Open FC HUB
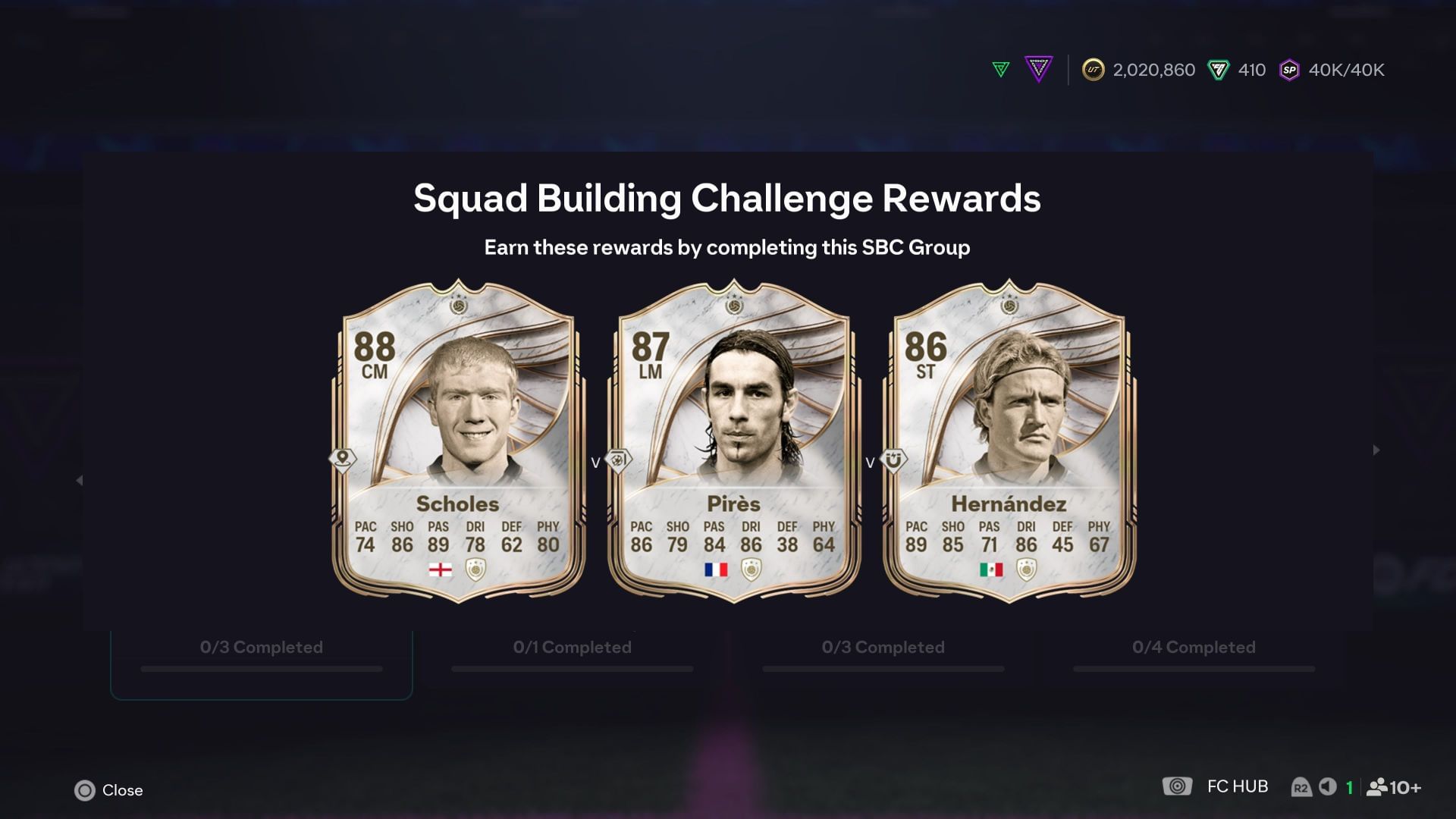This screenshot has width=1456, height=819. click(1237, 786)
